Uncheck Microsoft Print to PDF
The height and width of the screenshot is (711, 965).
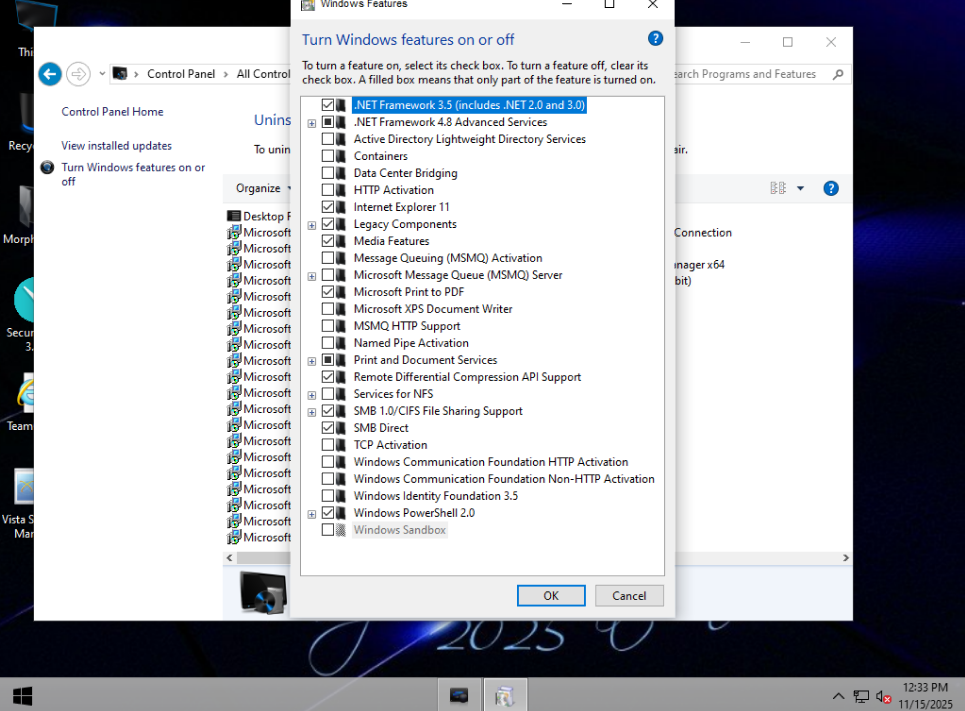point(328,292)
